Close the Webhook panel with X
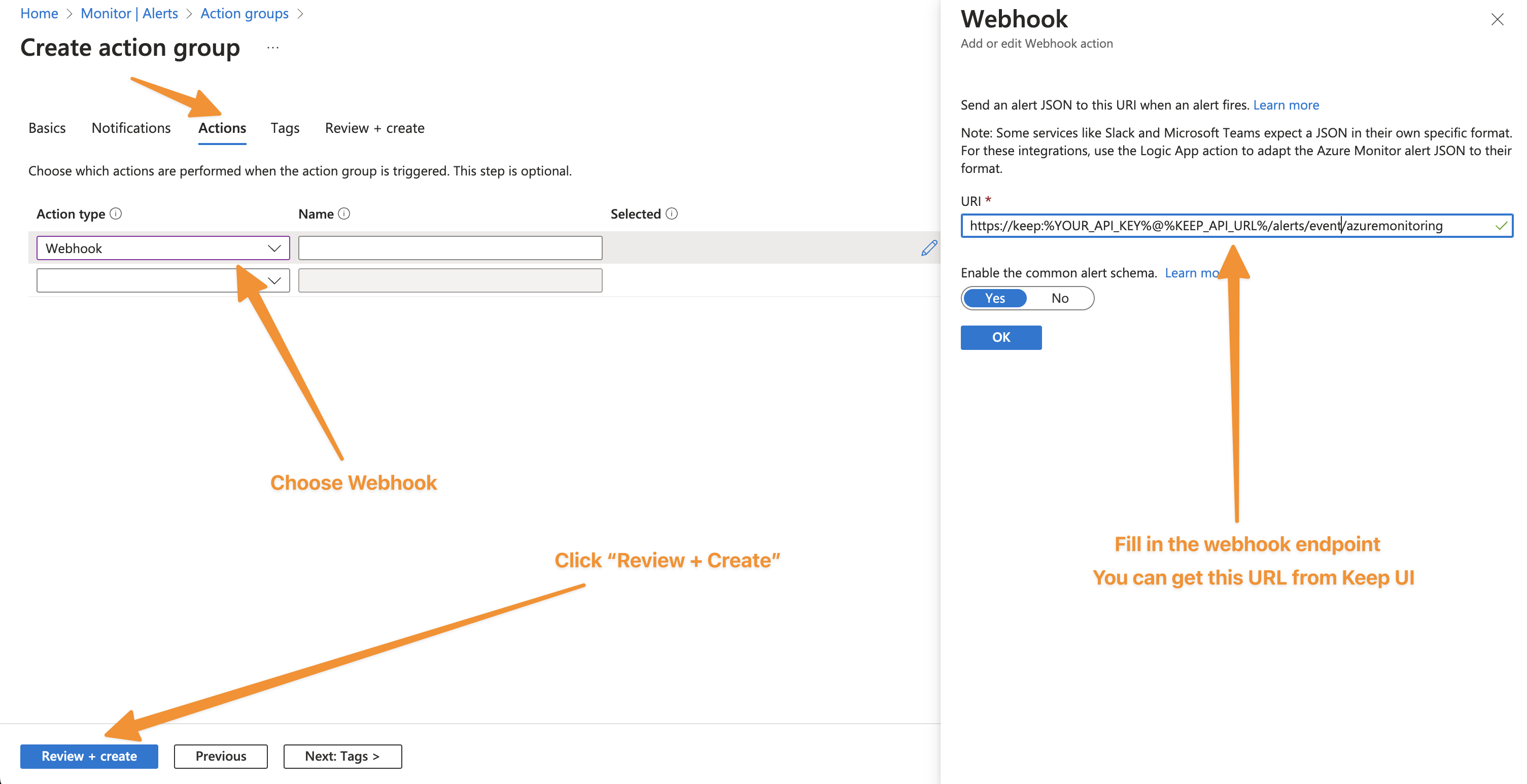 pos(1498,20)
